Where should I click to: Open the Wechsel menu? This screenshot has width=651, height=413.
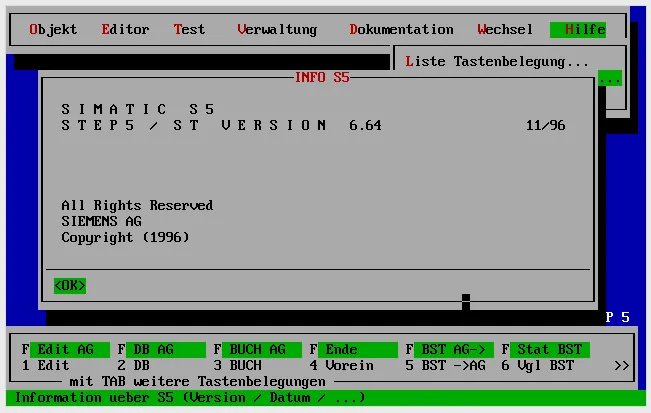[x=505, y=29]
